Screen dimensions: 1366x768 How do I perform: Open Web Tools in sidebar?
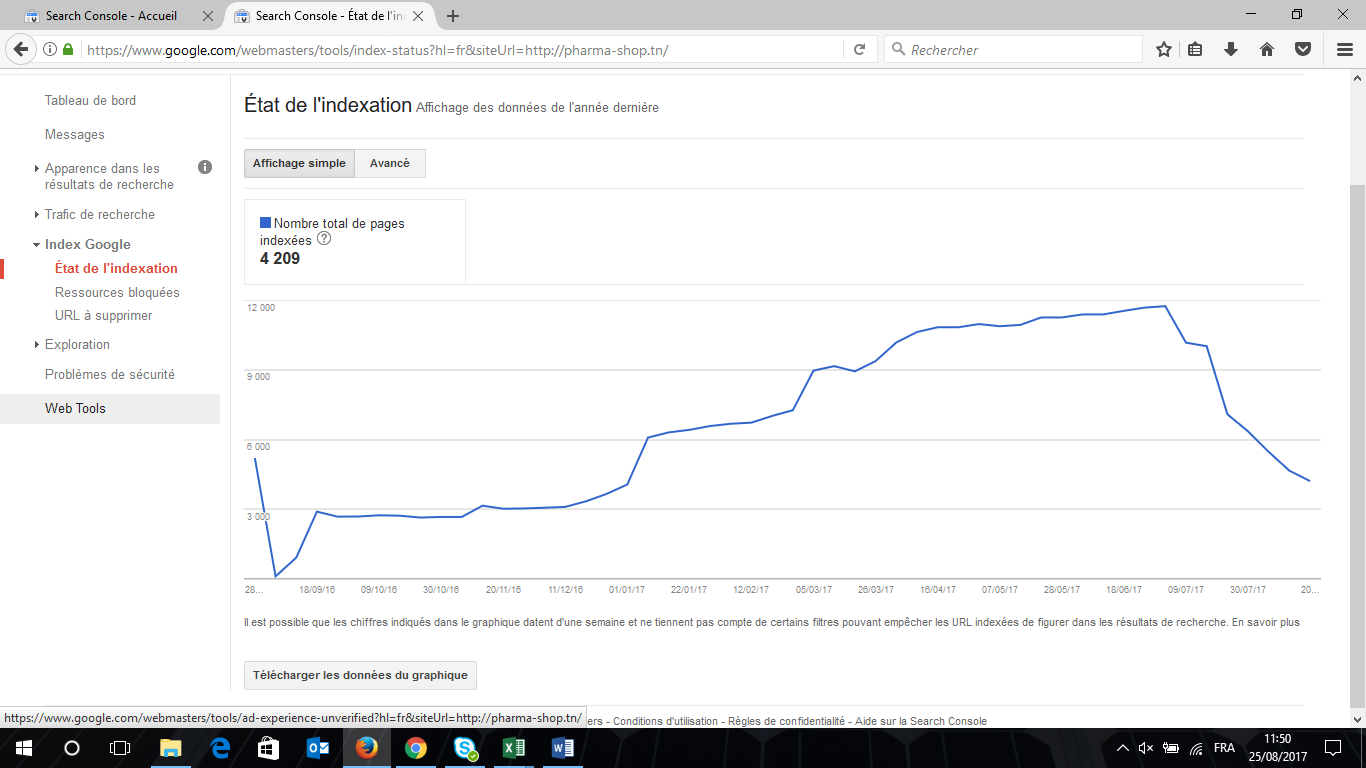(75, 408)
